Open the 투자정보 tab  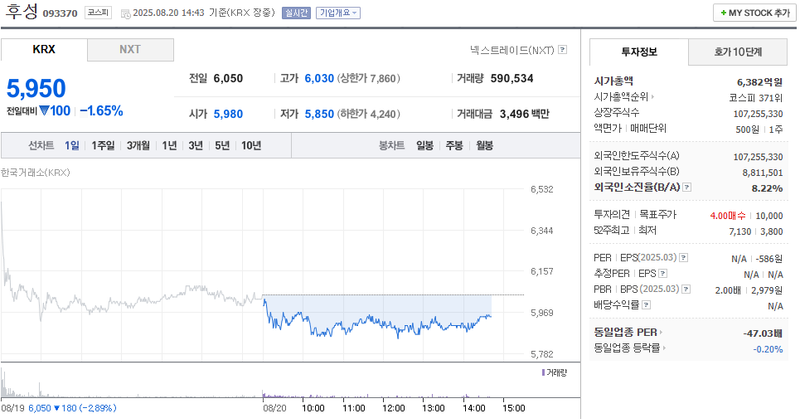(639, 52)
